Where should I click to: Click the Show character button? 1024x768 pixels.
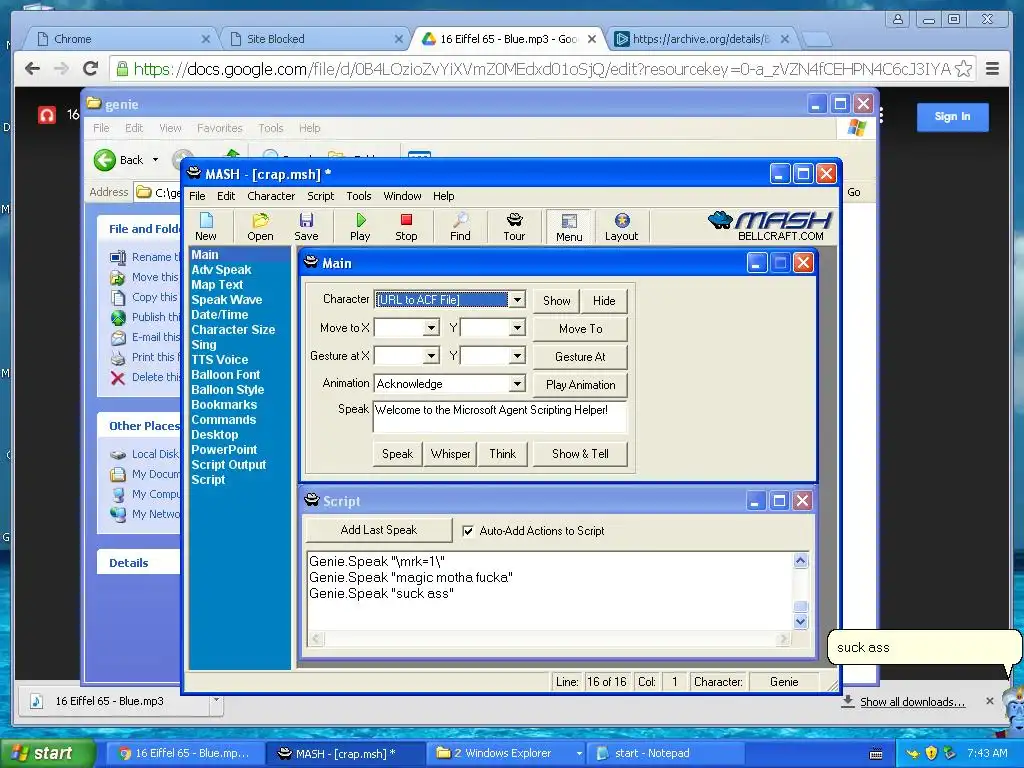pos(556,301)
